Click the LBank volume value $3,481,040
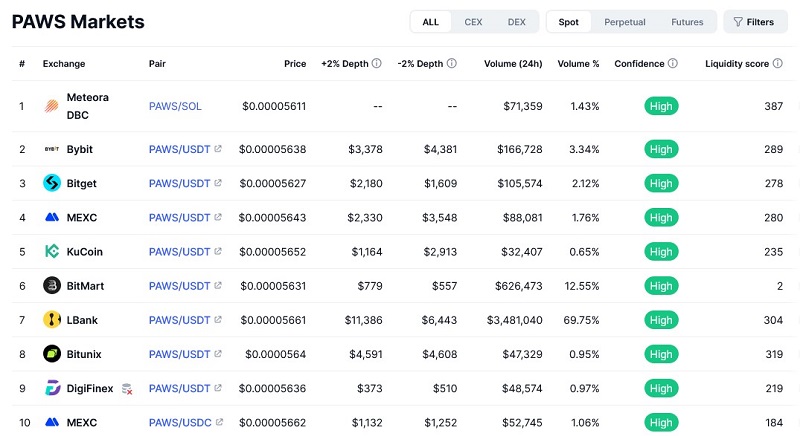 pos(514,320)
